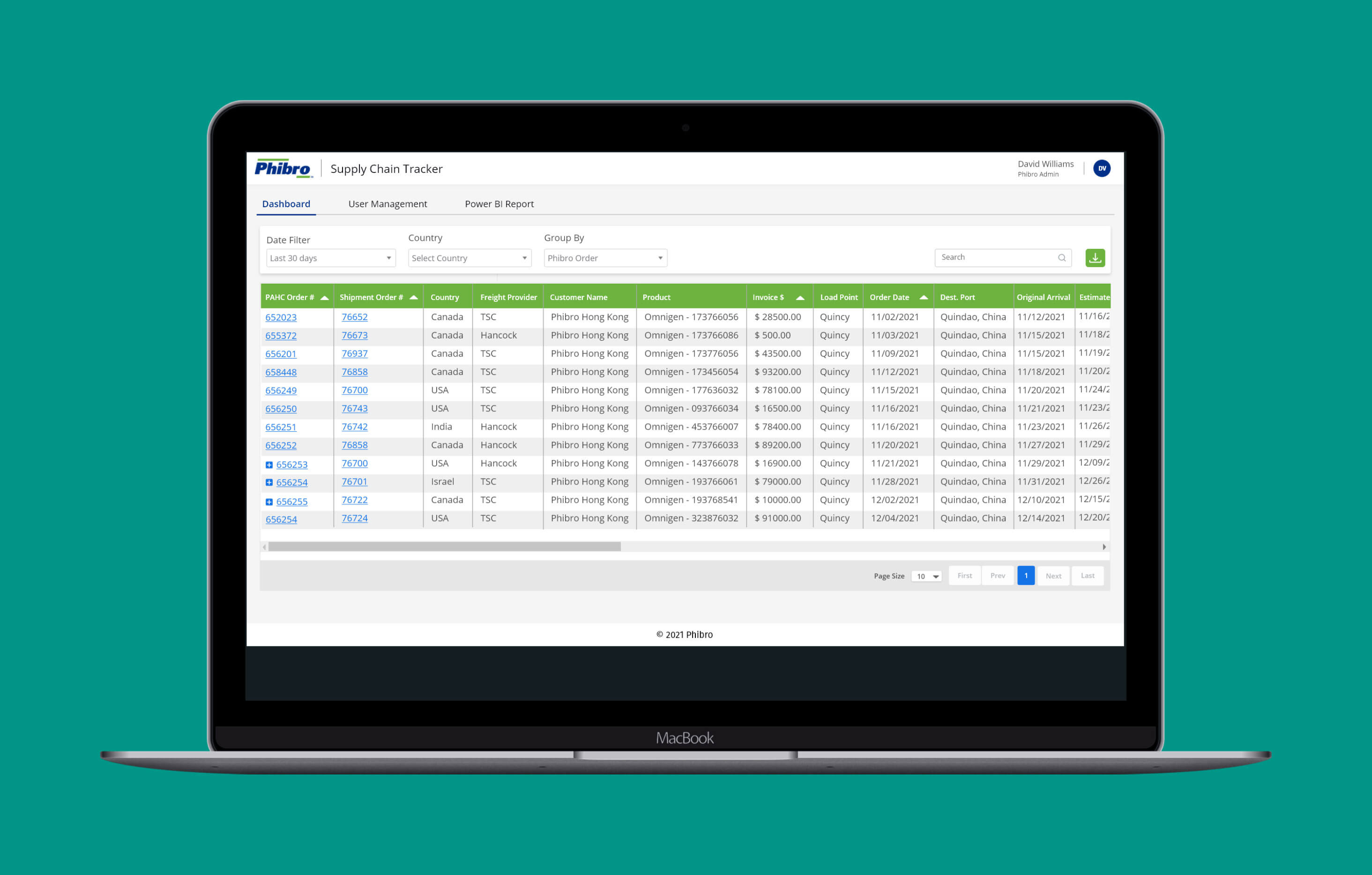Open the Select Country dropdown

[470, 258]
